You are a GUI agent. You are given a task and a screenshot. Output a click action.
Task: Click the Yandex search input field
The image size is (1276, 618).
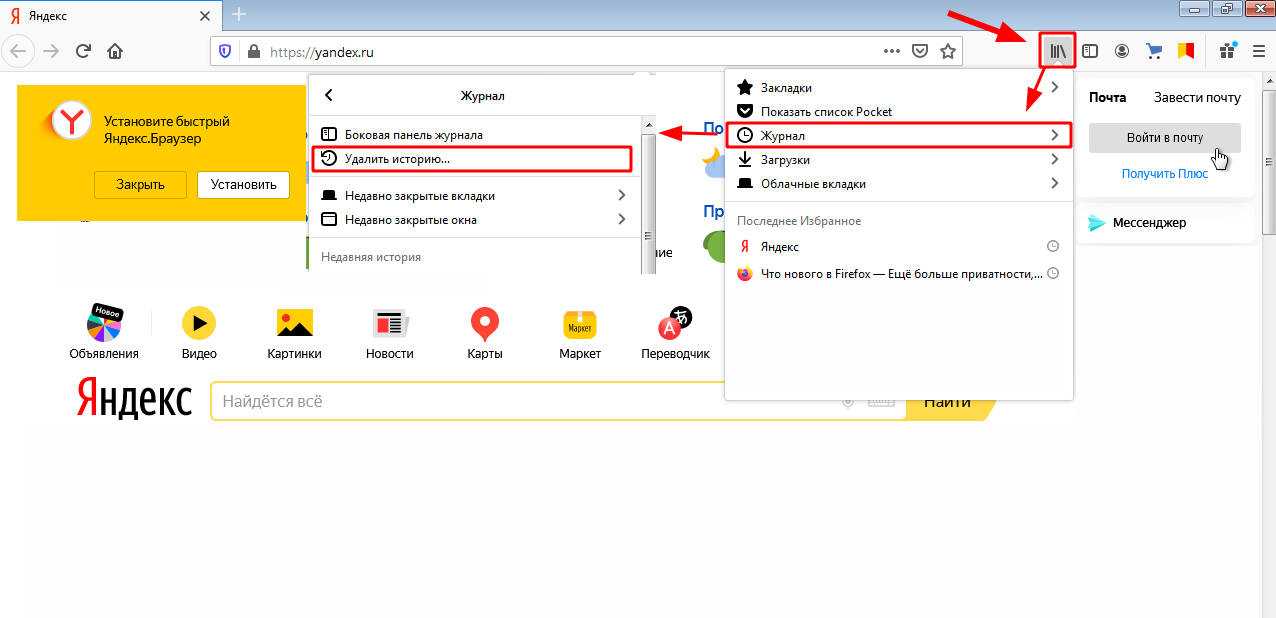click(520, 402)
